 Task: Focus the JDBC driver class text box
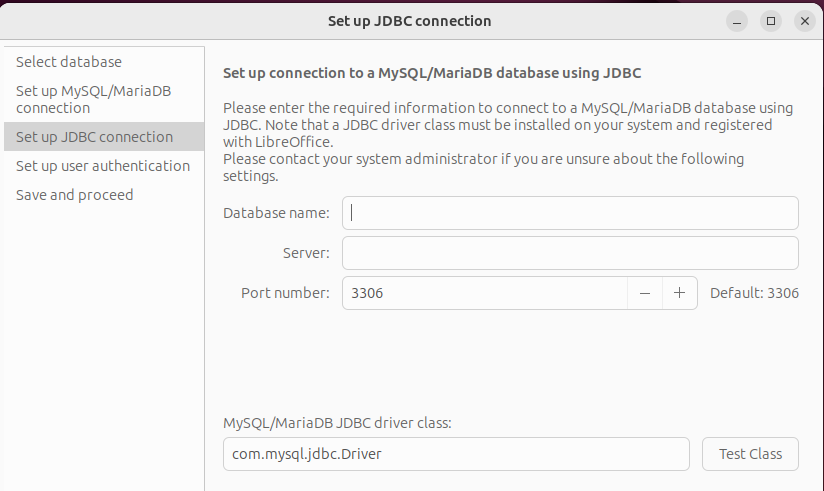pos(456,454)
